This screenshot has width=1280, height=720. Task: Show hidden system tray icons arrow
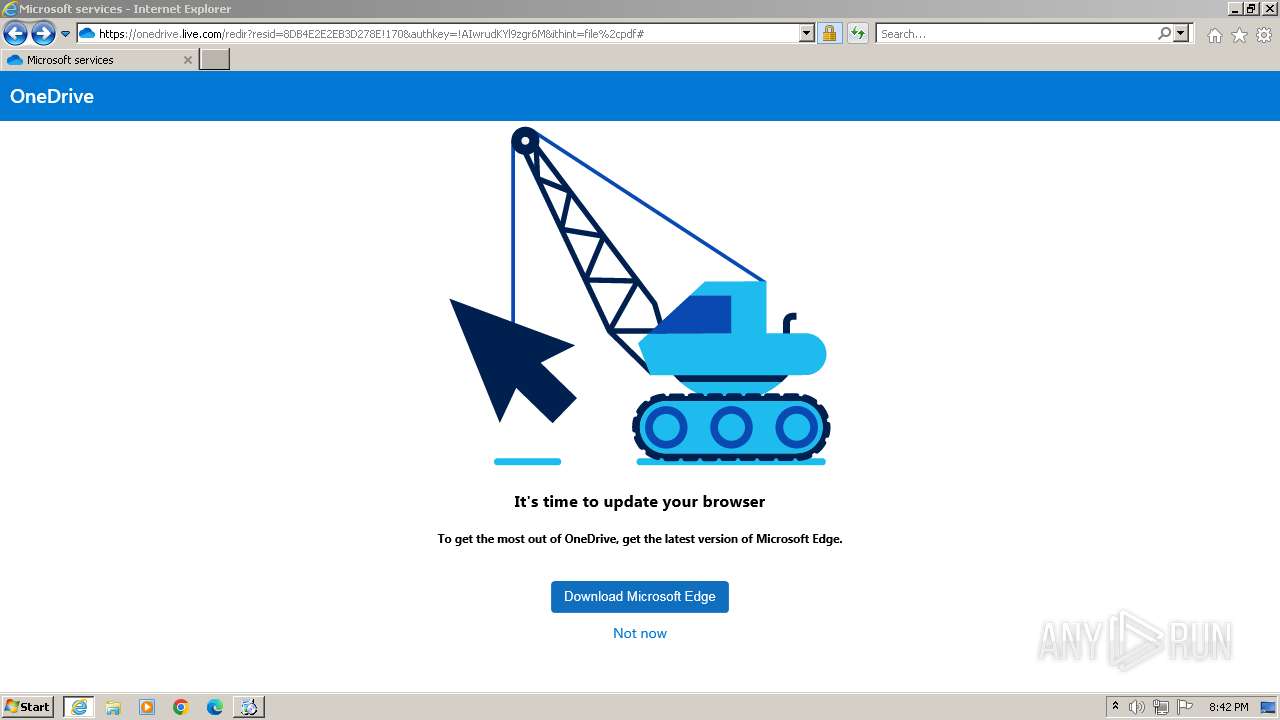coord(1115,707)
